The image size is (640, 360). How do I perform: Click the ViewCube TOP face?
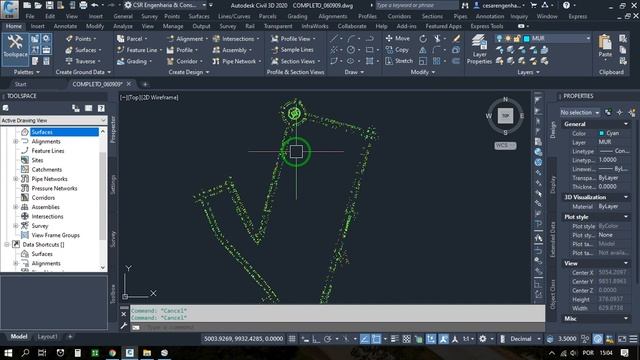pyautogui.click(x=505, y=116)
